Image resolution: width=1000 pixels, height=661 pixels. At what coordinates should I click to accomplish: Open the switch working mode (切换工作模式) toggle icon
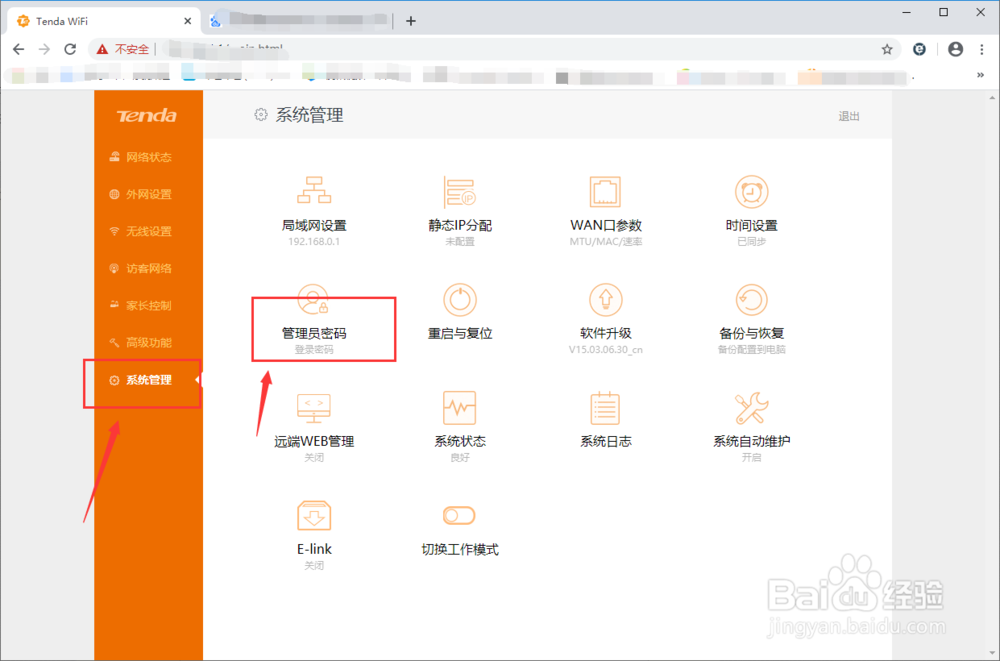459,516
